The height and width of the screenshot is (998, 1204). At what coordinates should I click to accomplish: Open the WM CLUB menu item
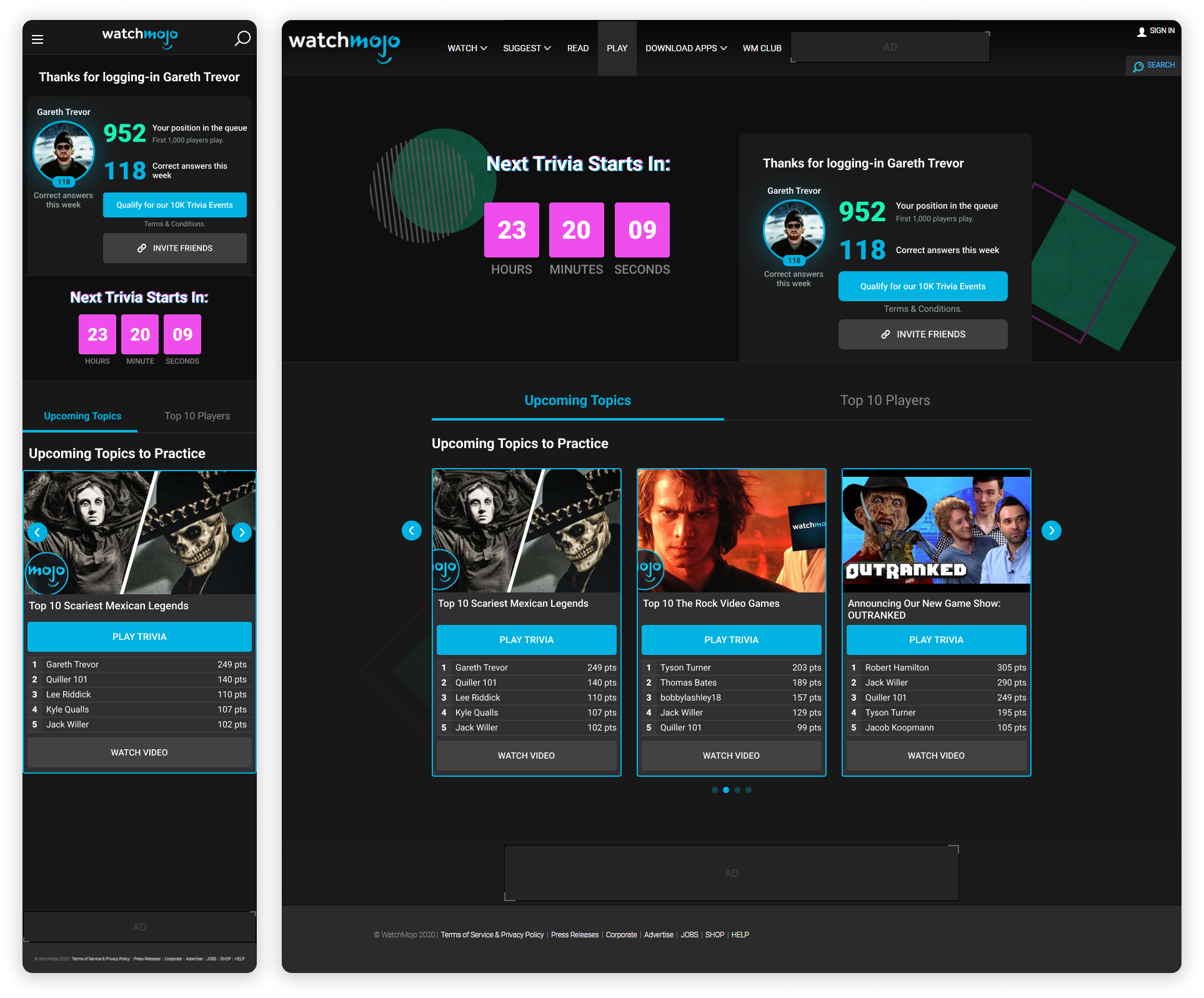click(x=762, y=48)
